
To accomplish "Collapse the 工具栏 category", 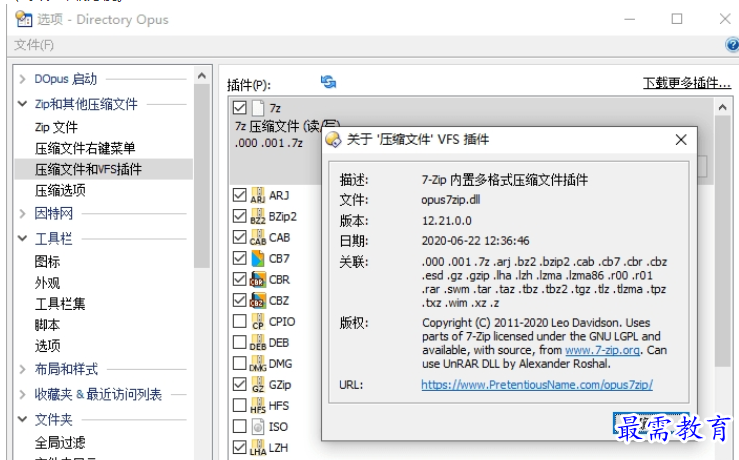I will click(22, 238).
